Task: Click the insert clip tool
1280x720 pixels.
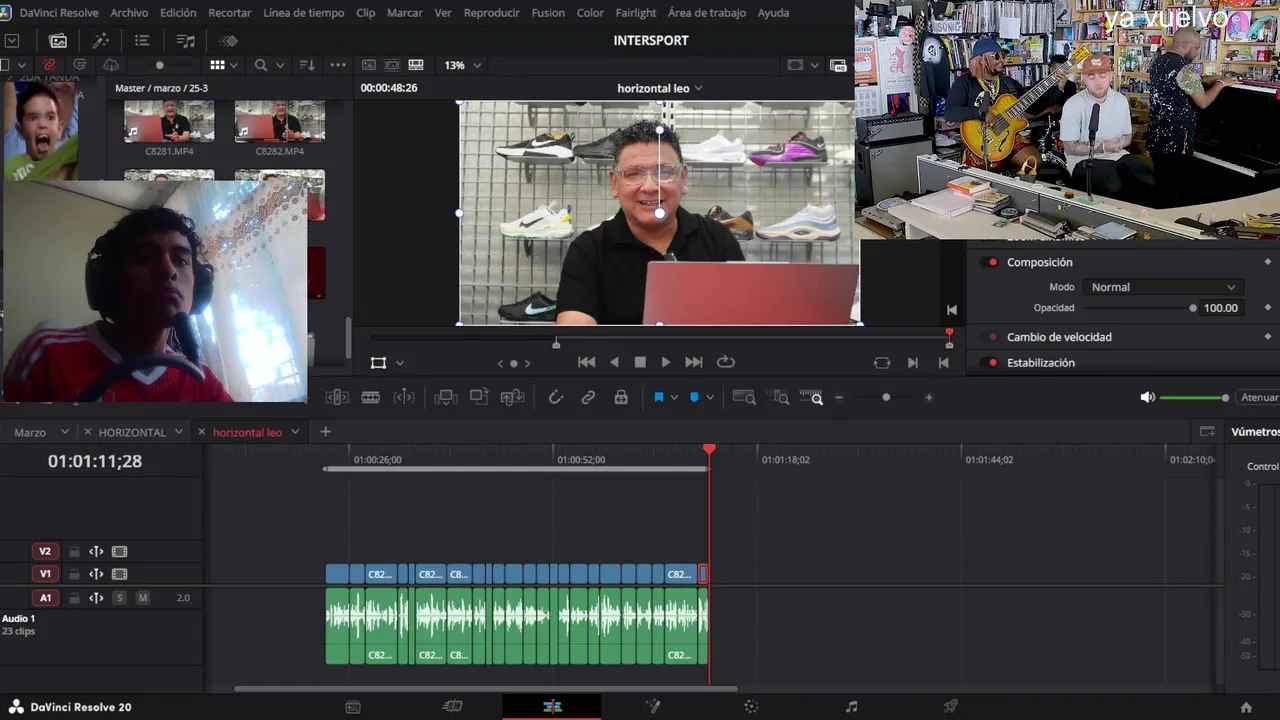Action: [x=446, y=397]
